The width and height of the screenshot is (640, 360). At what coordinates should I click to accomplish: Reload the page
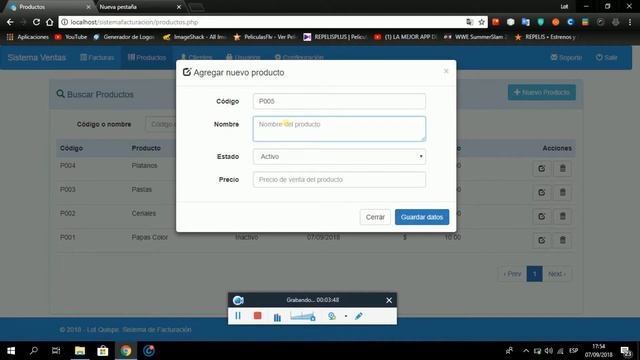pos(36,22)
